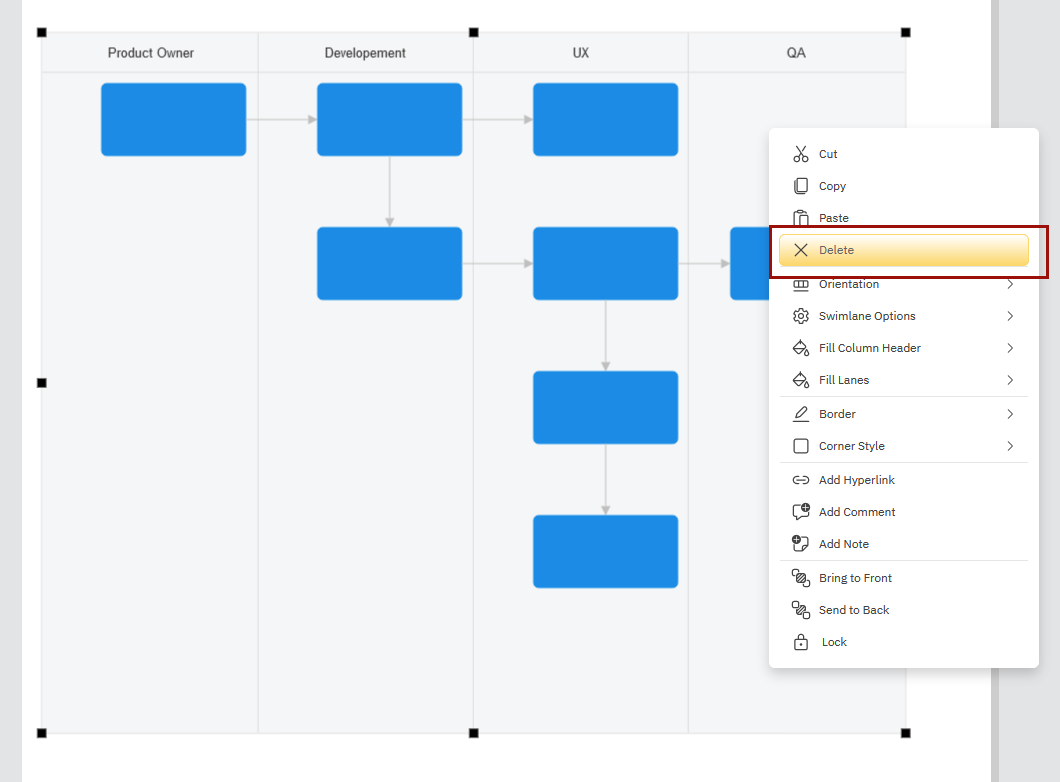Image resolution: width=1060 pixels, height=782 pixels.
Task: Expand the Fill Column Header submenu arrow
Action: point(1010,348)
